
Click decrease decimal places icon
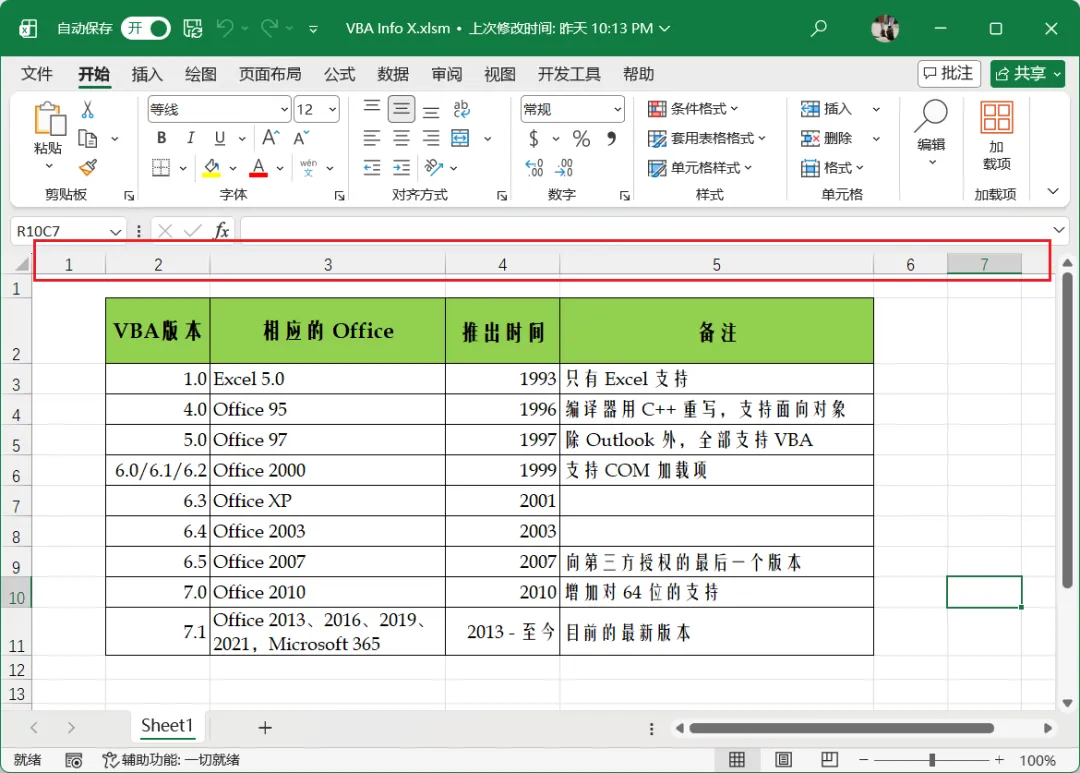(x=564, y=167)
